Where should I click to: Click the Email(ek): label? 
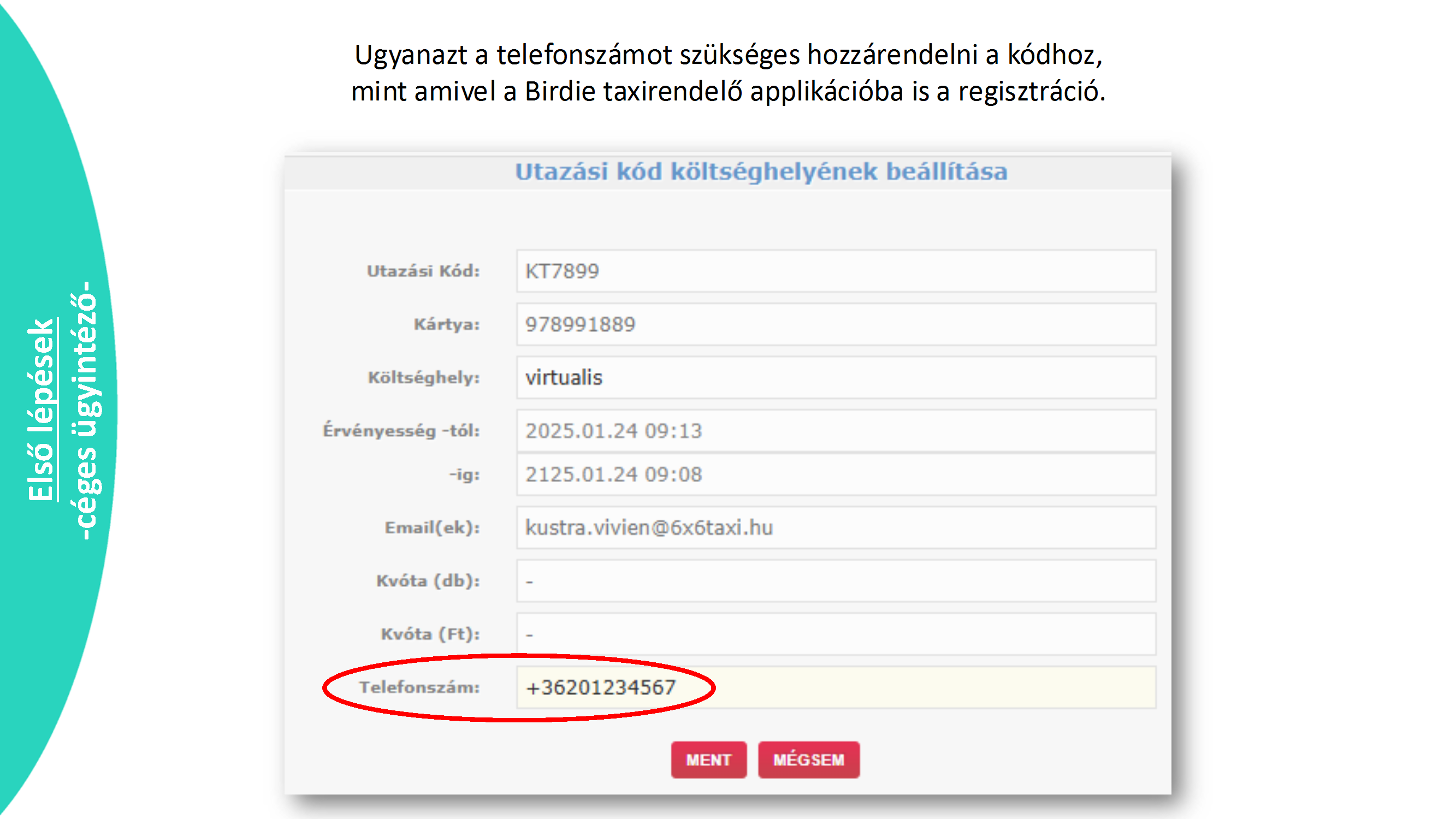(433, 528)
